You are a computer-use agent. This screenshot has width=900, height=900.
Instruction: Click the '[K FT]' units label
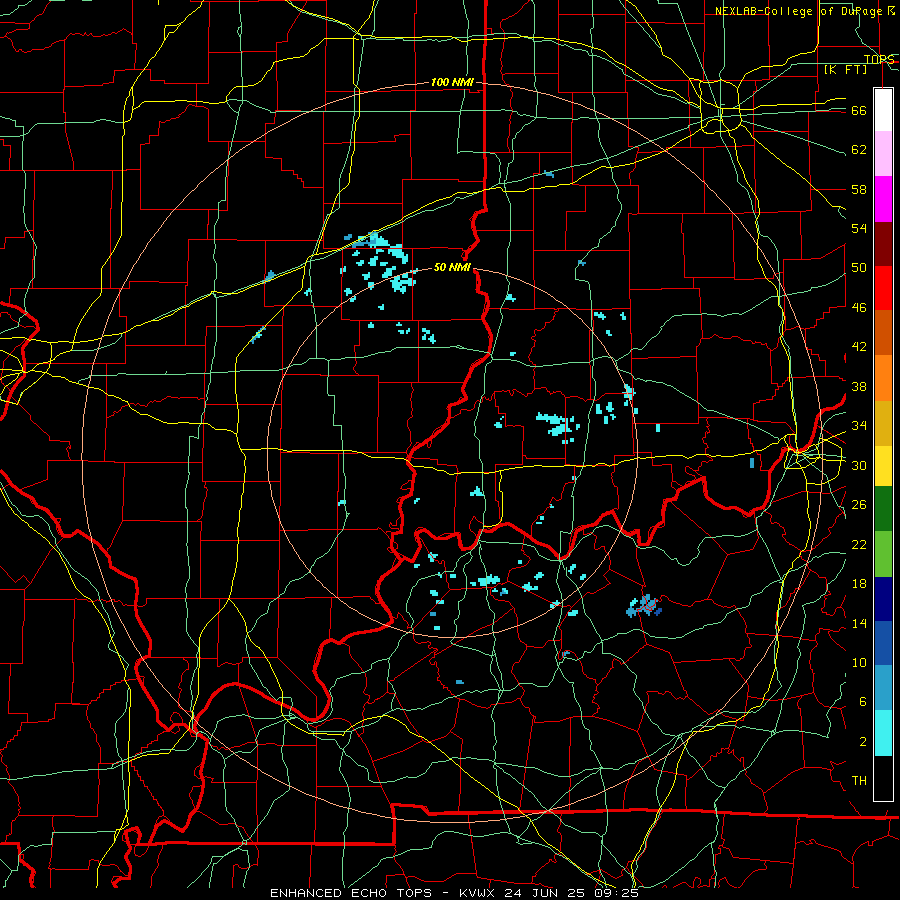pos(845,70)
